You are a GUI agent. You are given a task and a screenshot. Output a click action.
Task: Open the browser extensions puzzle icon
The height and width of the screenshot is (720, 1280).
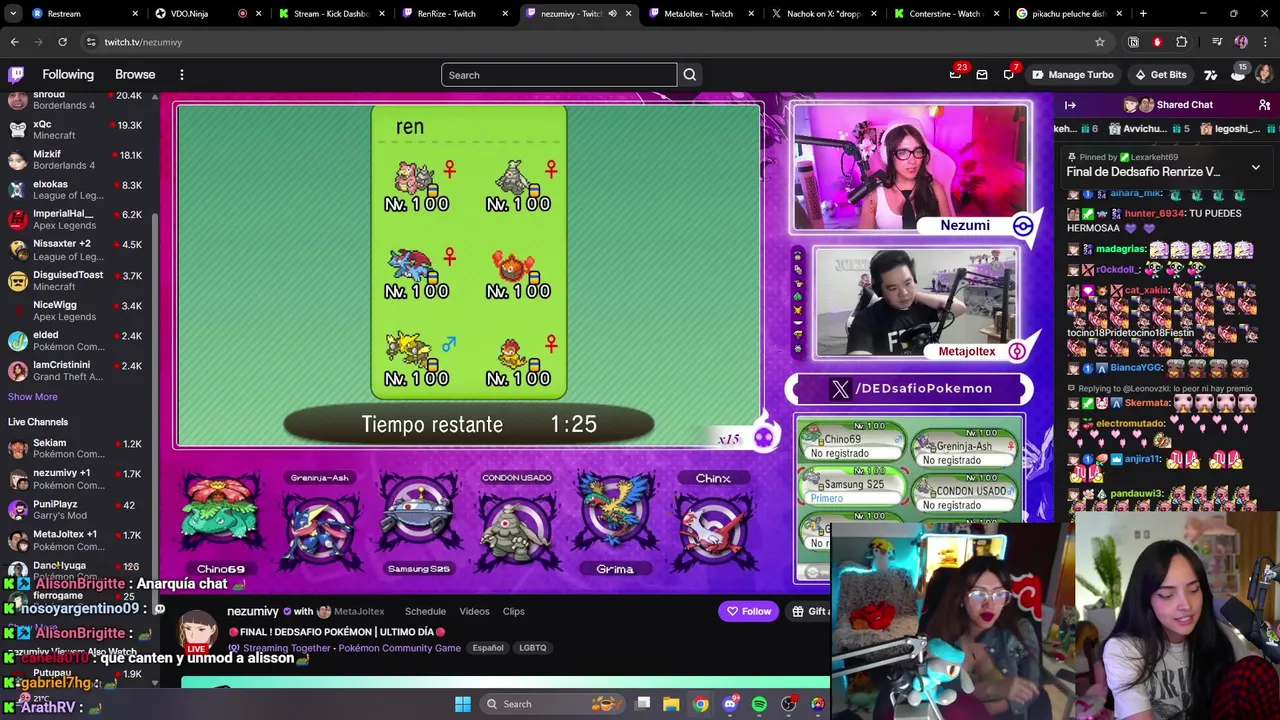[1182, 42]
